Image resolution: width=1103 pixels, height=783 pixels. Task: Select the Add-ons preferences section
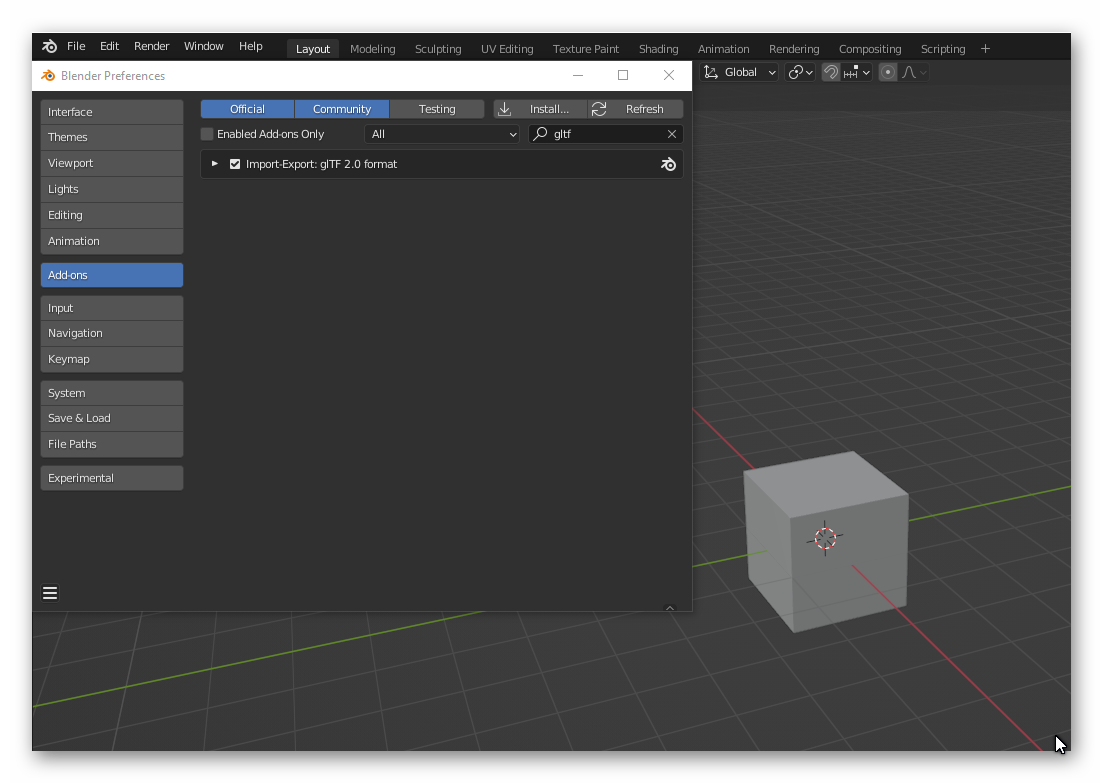(112, 275)
